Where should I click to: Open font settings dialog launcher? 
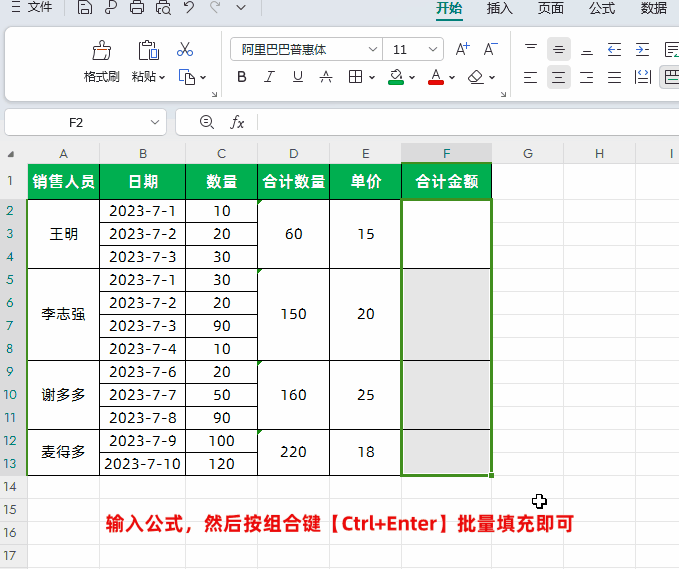pos(503,94)
